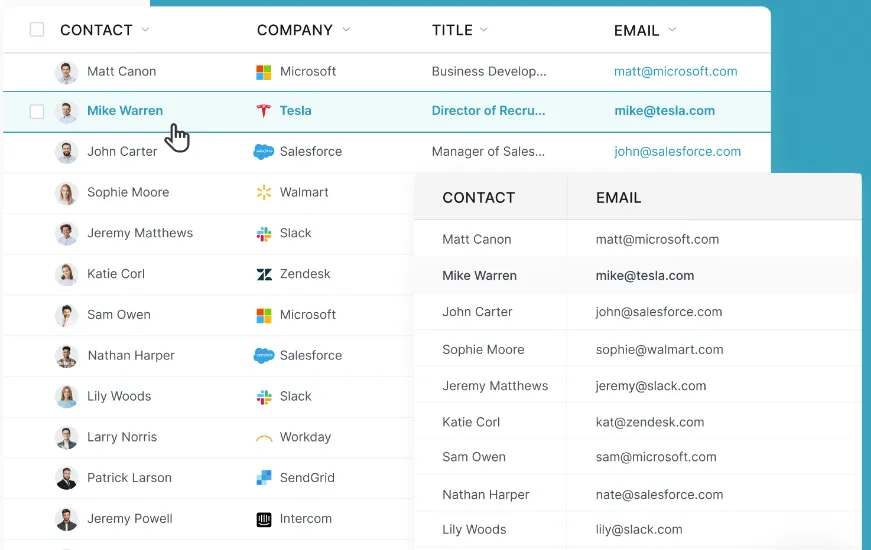Viewport: 871px width, 550px height.
Task: Click Lily Woods' avatar photo
Action: tap(66, 397)
